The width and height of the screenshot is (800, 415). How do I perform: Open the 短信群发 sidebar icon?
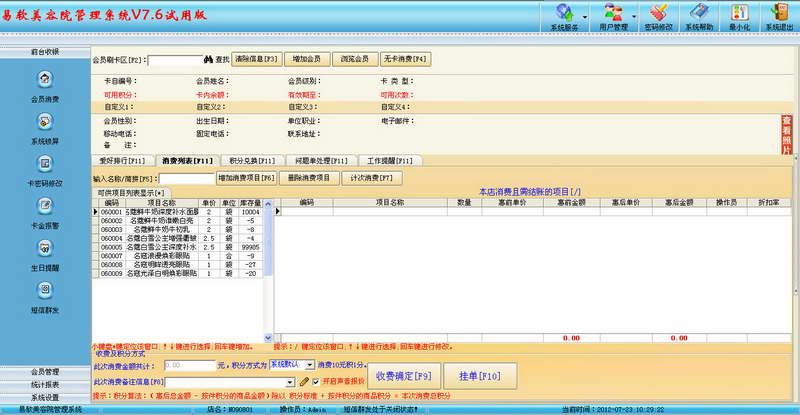point(45,290)
